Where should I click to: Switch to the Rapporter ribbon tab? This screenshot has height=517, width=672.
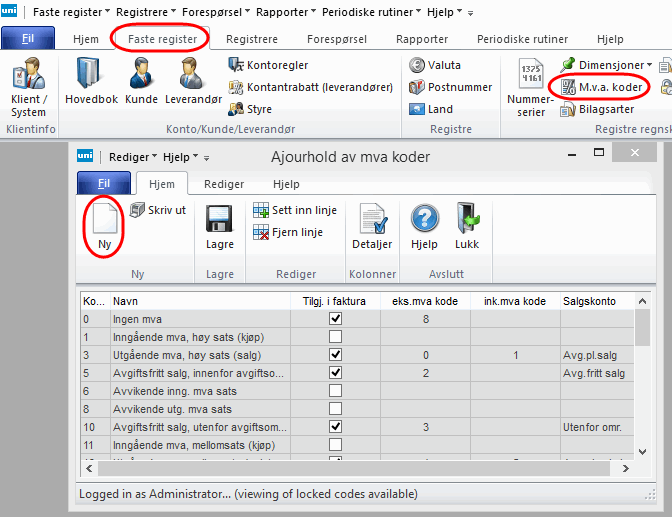(x=421, y=39)
